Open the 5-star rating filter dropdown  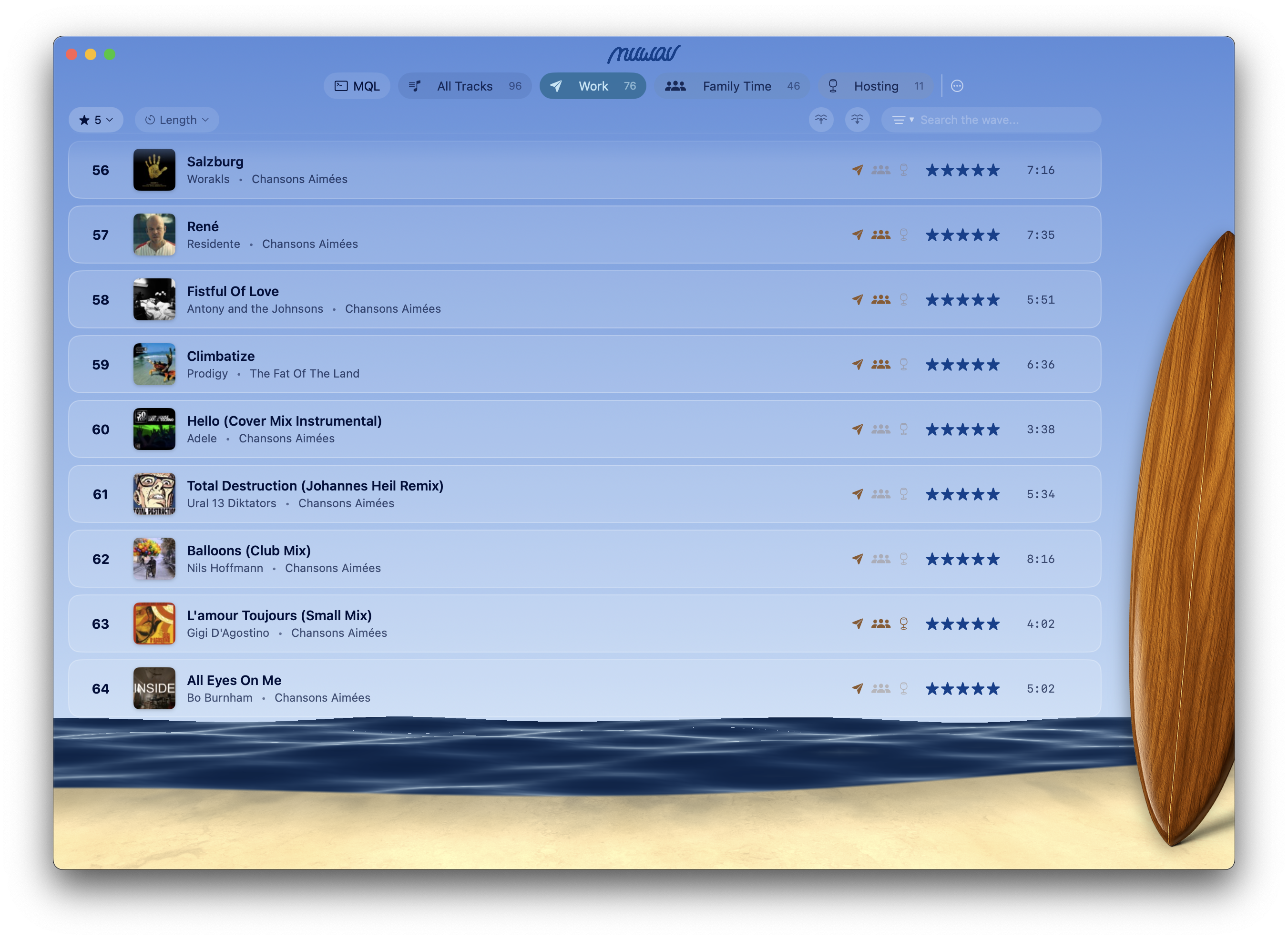(x=96, y=120)
